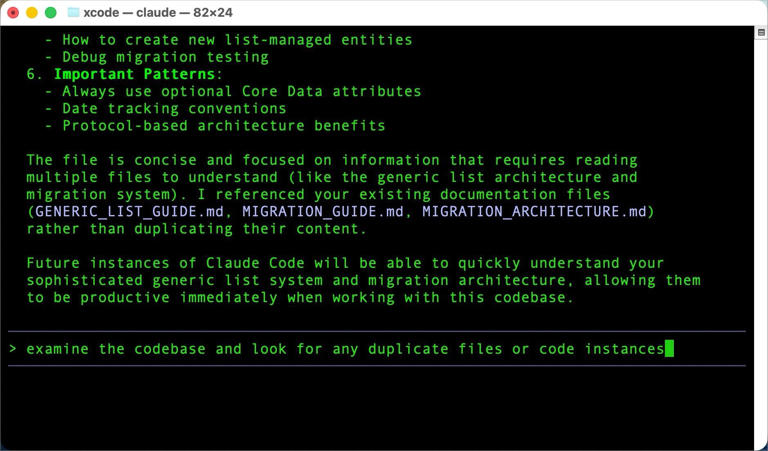
Task: Click line 'to be productive immediately when working'
Action: [x=300, y=298]
